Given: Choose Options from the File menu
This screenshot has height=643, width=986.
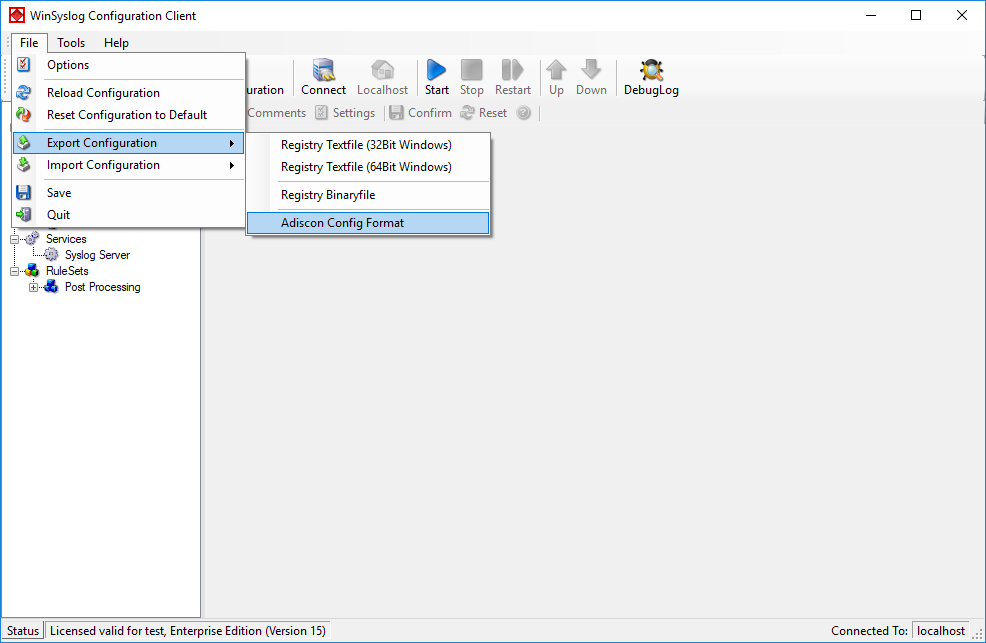Looking at the screenshot, I should pyautogui.click(x=128, y=65).
